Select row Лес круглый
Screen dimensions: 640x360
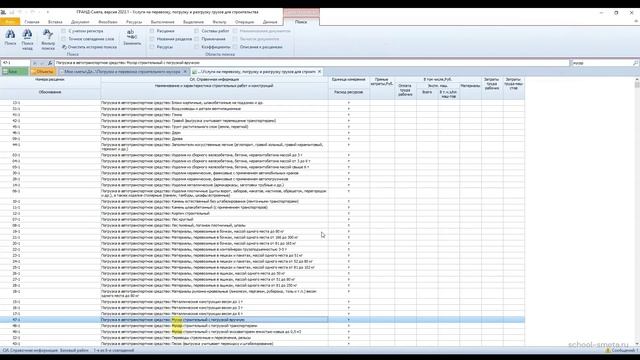tap(262, 219)
